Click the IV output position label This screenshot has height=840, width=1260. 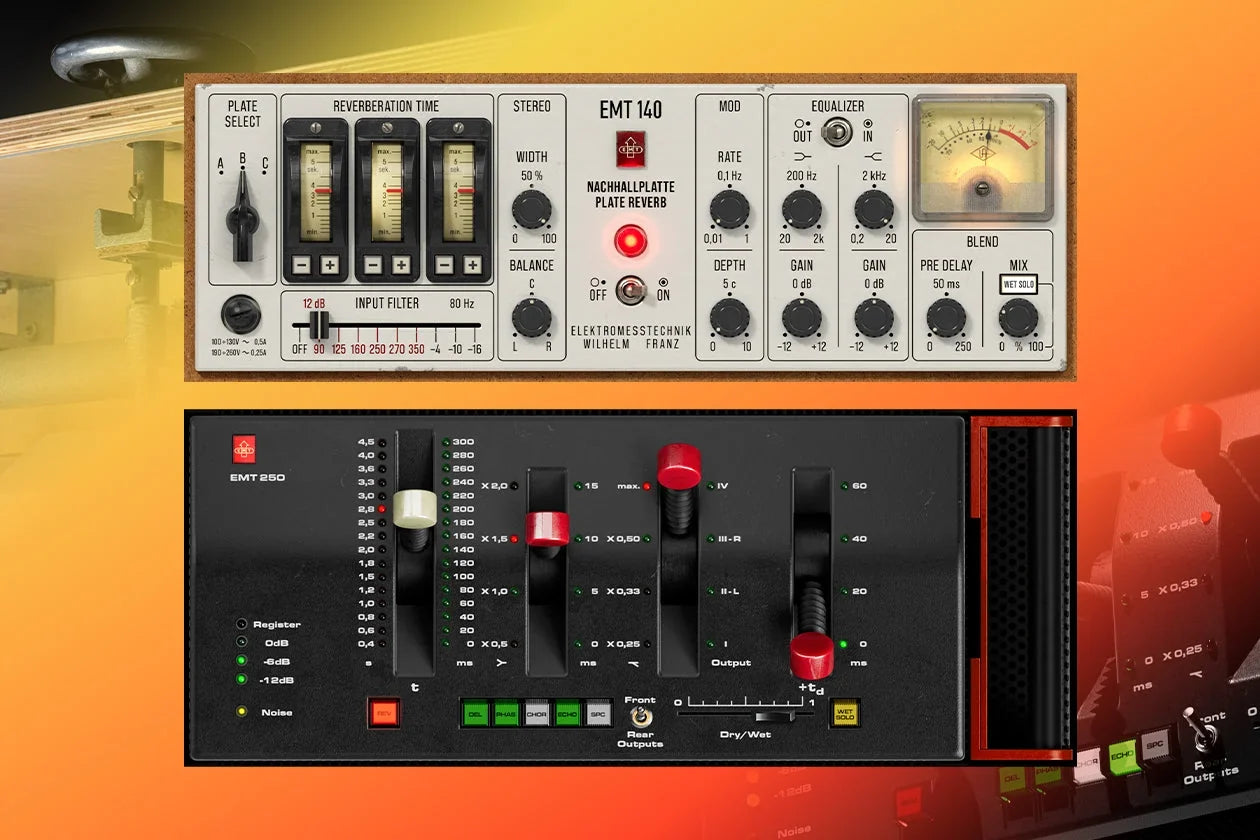(x=722, y=486)
